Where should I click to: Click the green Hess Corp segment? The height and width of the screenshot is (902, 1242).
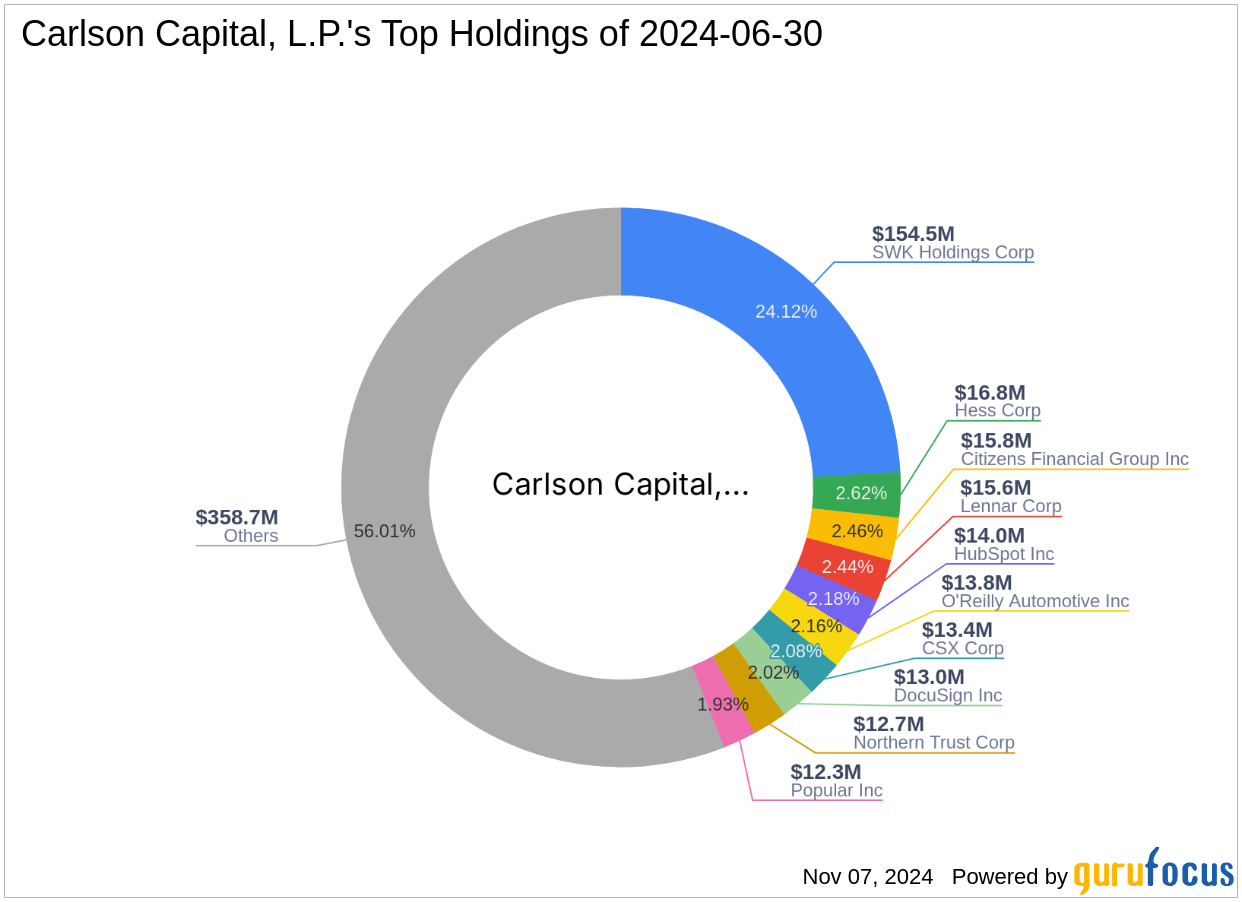coord(862,493)
